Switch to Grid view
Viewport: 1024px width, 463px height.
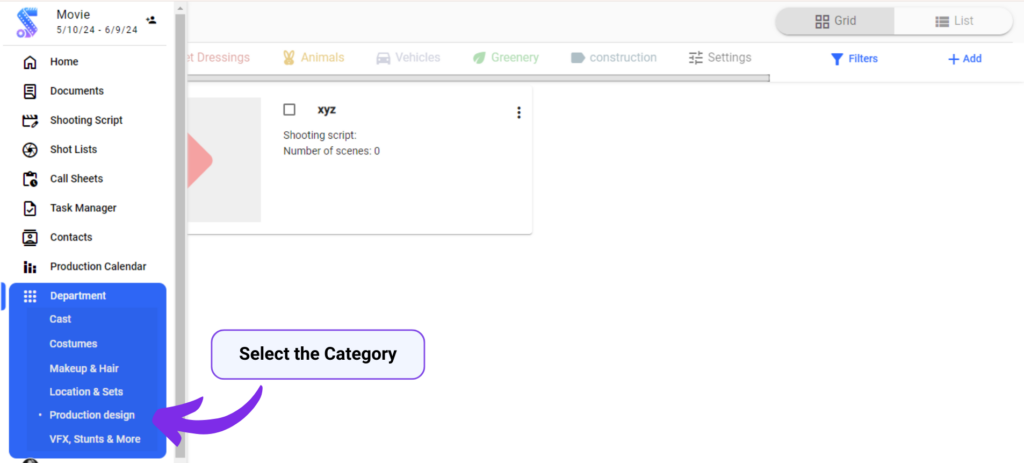835,21
